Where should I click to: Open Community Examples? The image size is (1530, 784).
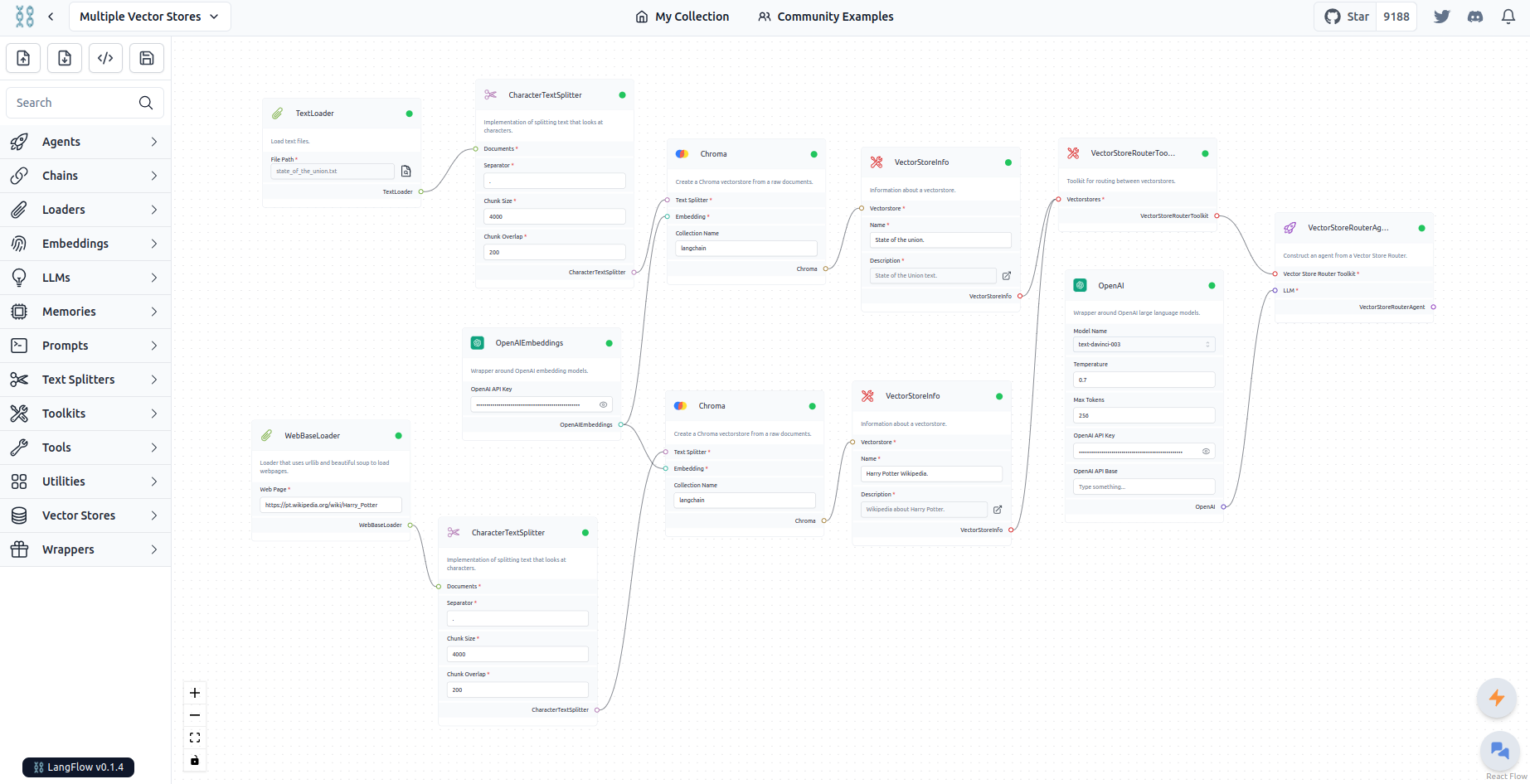[x=826, y=17]
